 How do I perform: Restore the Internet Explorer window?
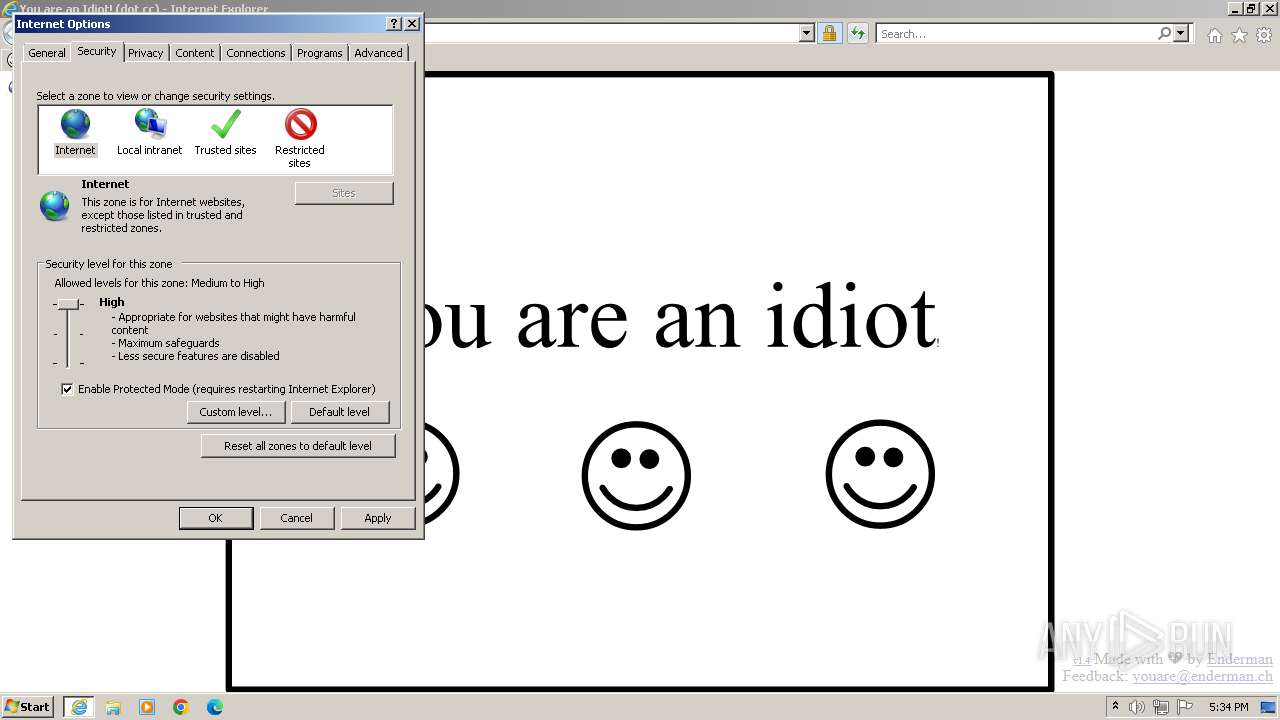[x=1251, y=8]
